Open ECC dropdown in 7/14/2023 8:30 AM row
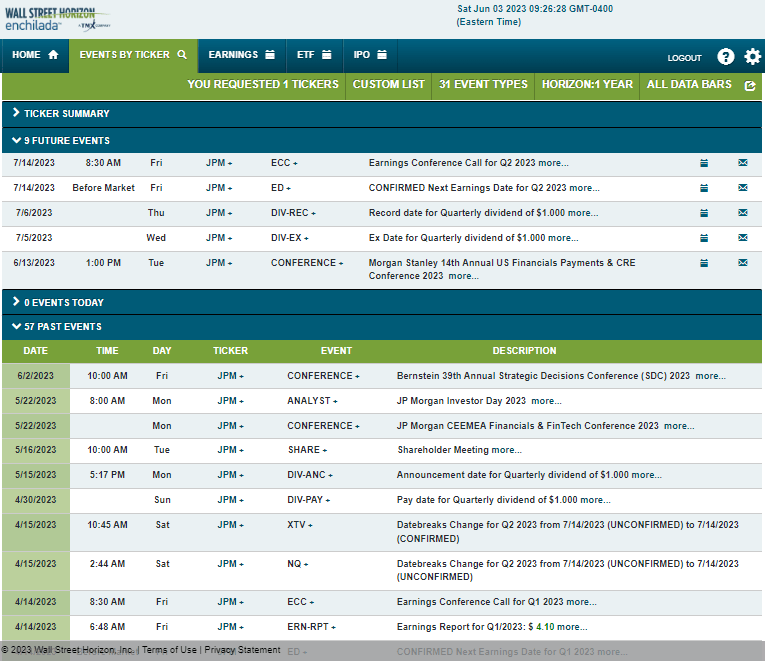Screen dimensions: 765x661 (284, 163)
